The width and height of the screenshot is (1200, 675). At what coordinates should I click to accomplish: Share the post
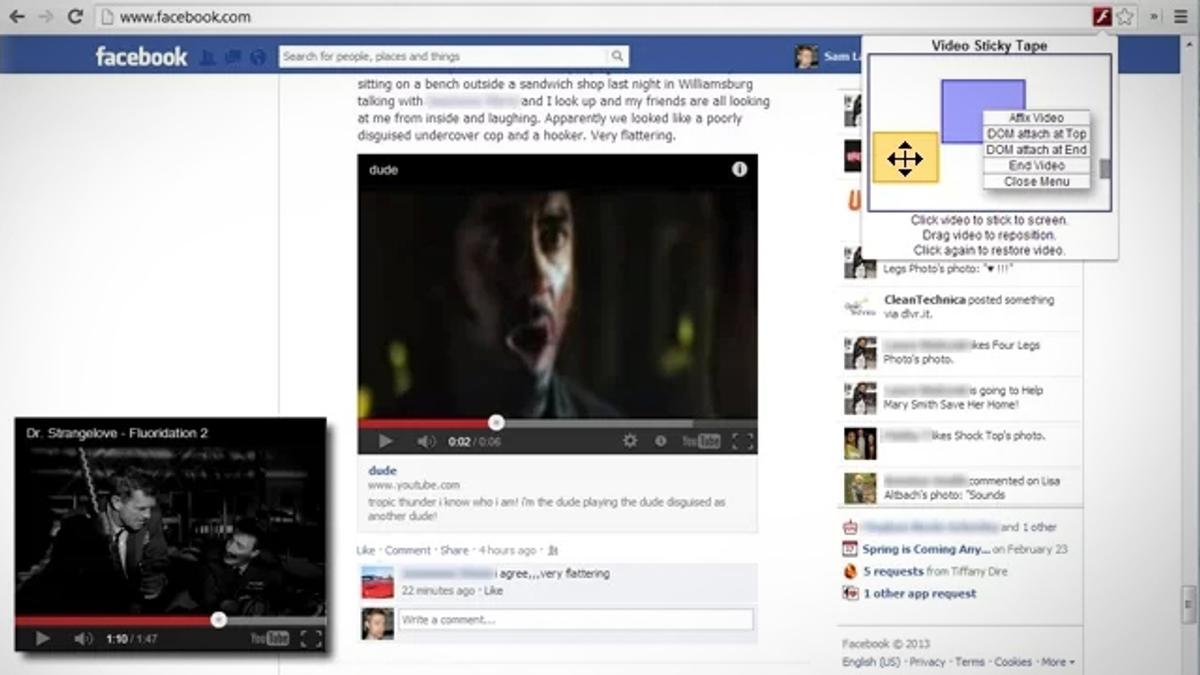coord(454,550)
